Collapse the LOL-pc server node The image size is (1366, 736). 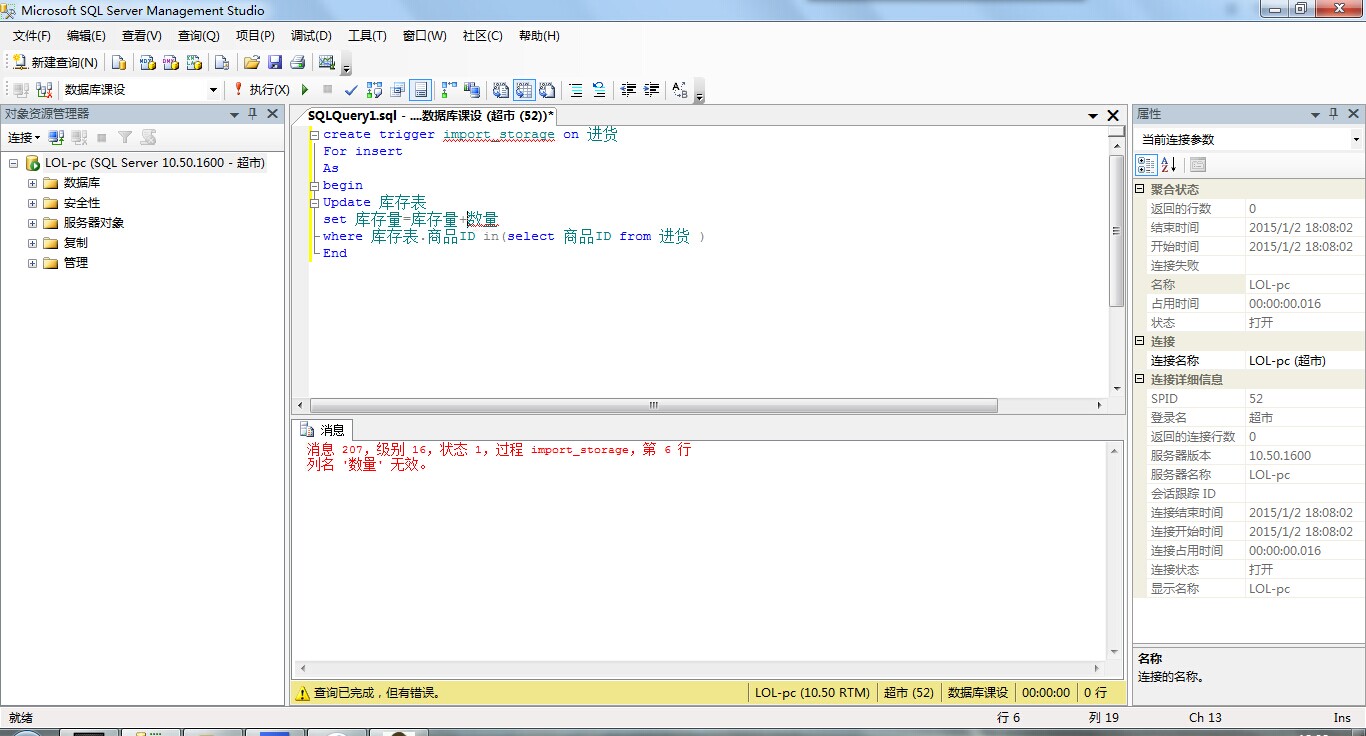(13, 163)
